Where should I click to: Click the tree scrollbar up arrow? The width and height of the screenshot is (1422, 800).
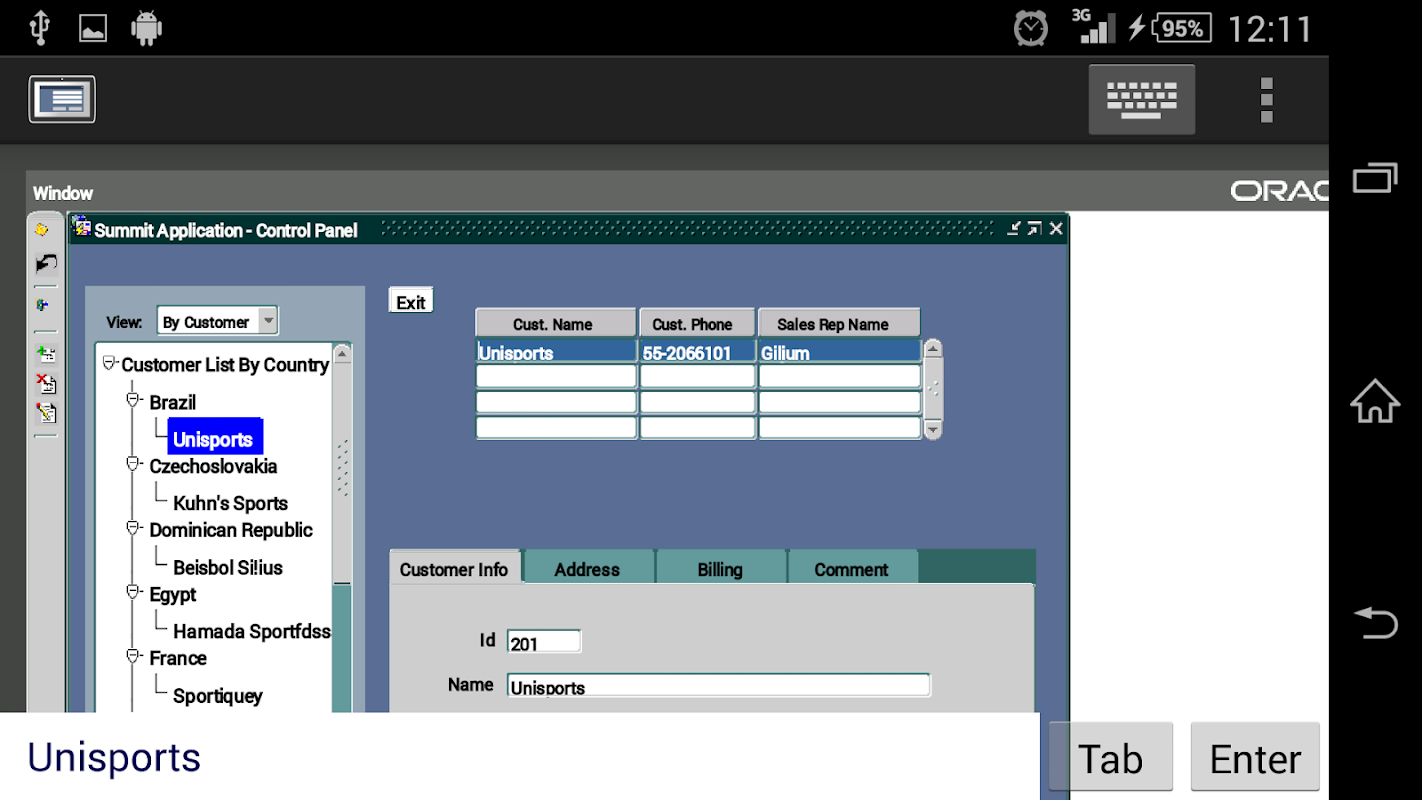342,353
